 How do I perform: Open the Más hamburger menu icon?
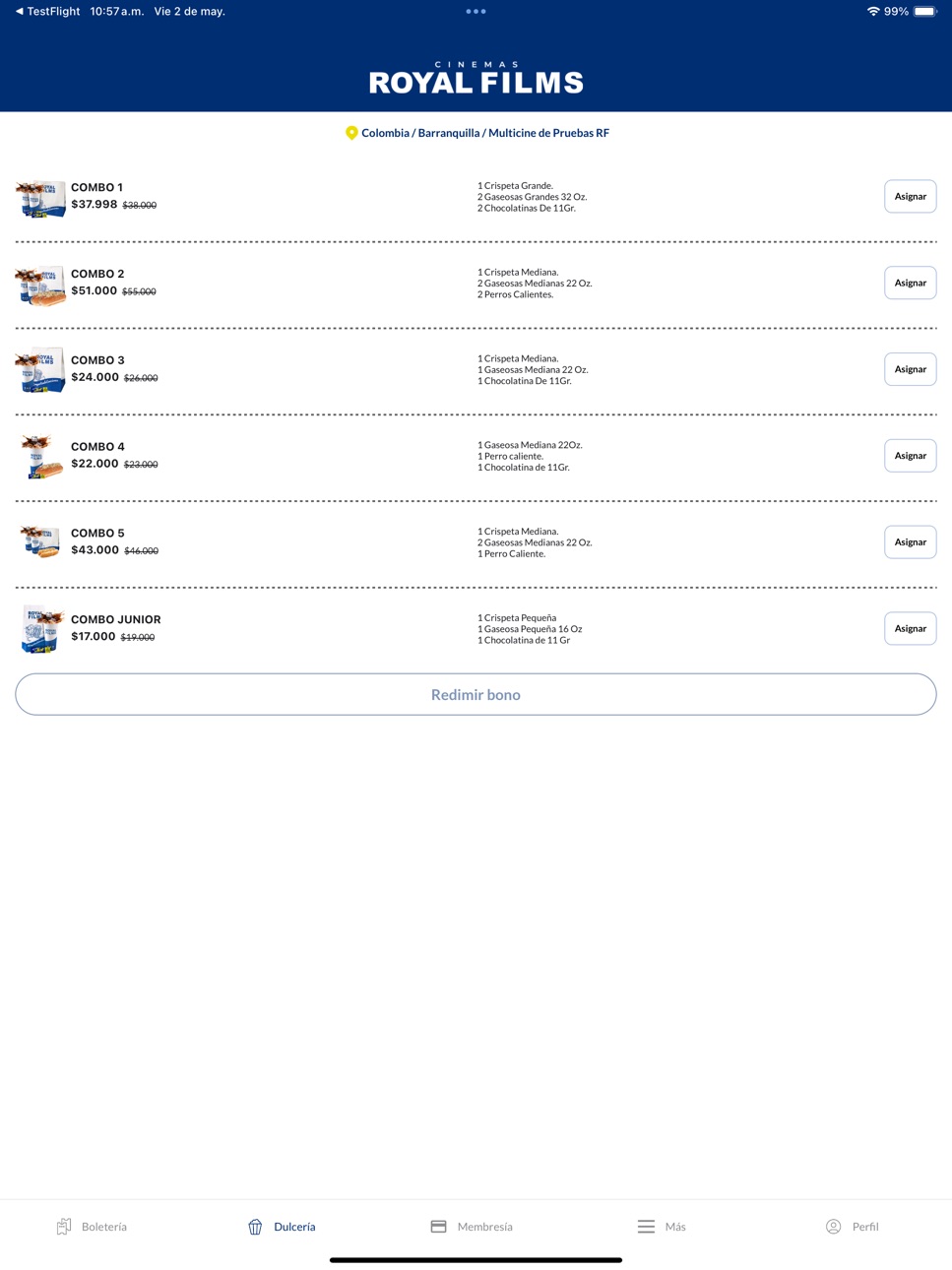pyautogui.click(x=646, y=1226)
